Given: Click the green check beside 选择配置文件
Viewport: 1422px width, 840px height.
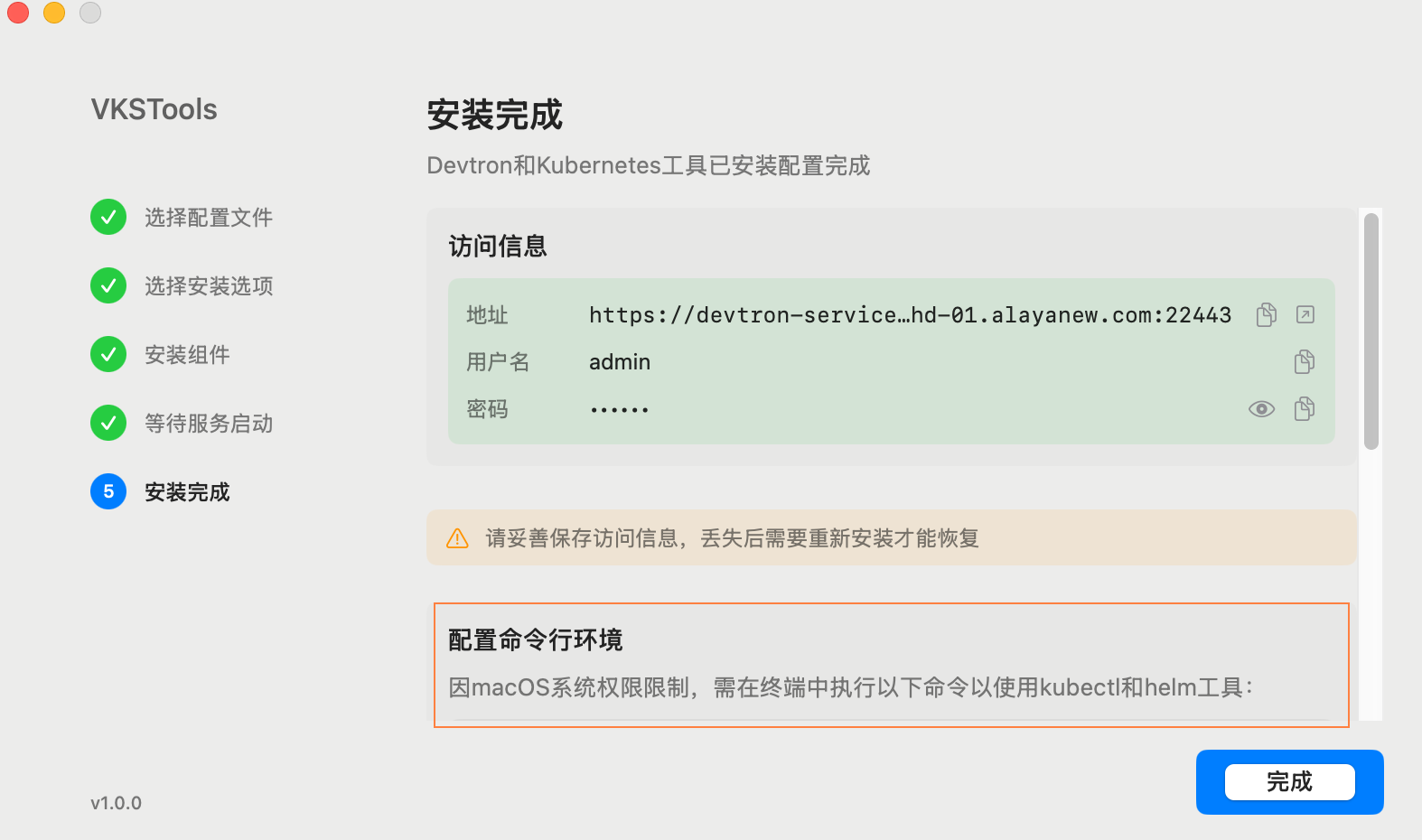Looking at the screenshot, I should 108,217.
